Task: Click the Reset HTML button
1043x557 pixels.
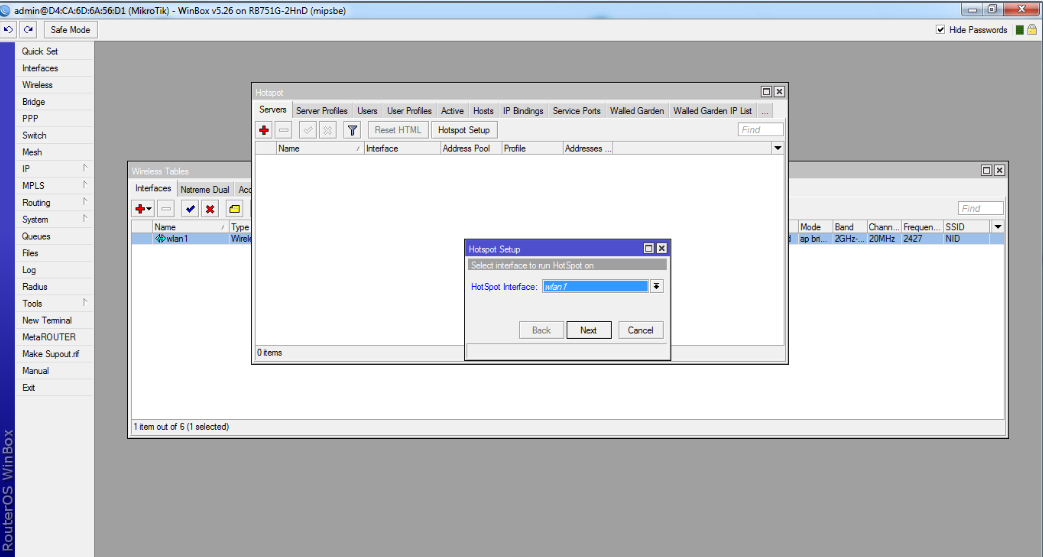Action: click(398, 130)
